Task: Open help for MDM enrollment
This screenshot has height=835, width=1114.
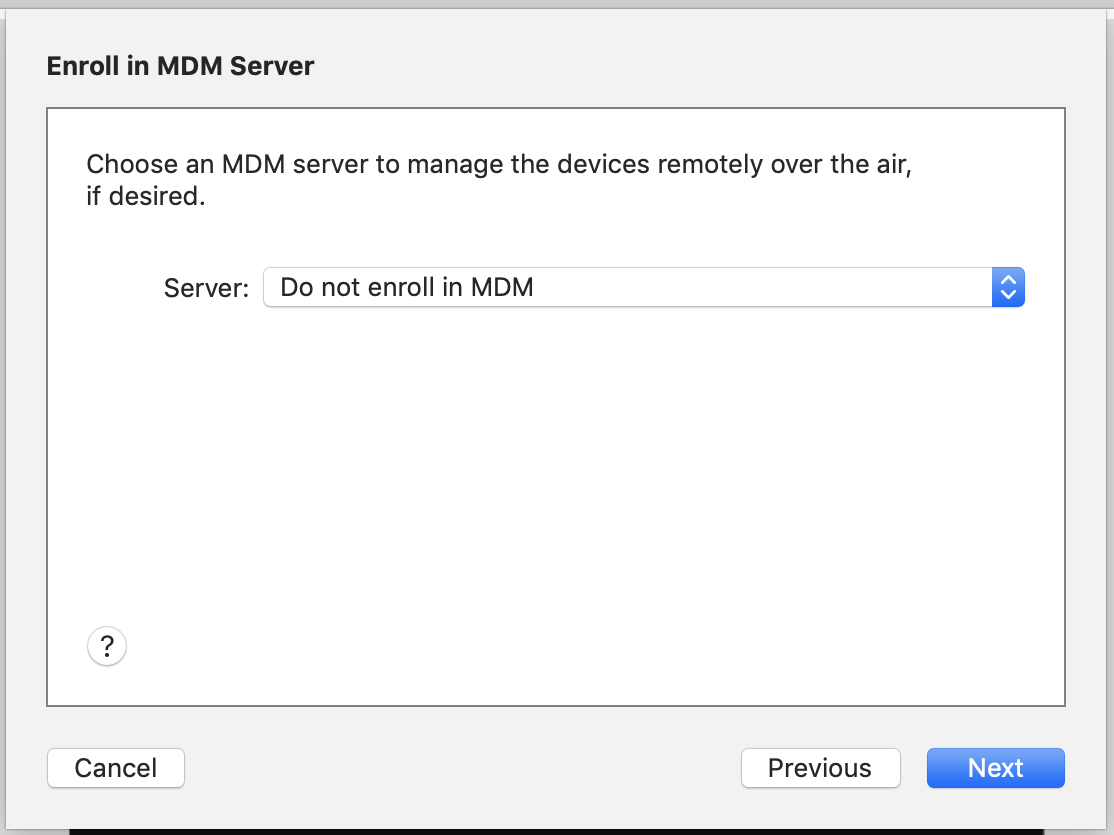Action: (107, 646)
